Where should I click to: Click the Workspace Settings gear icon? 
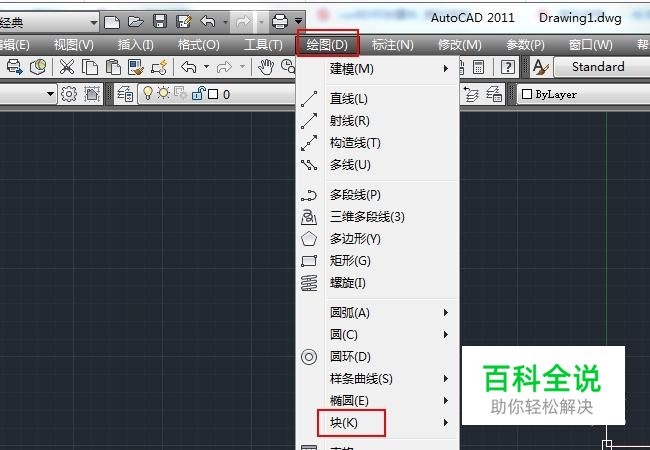(69, 94)
